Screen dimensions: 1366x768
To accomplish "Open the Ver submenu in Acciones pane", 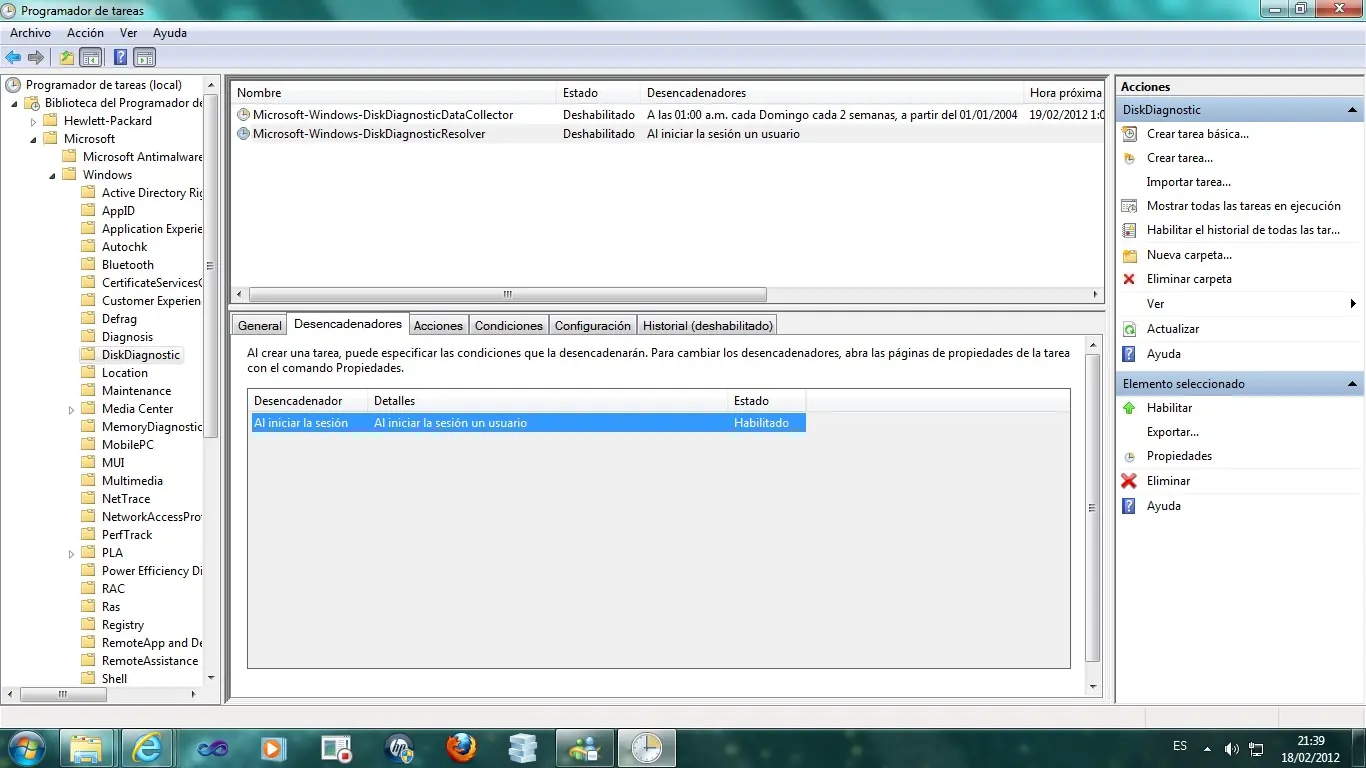I will pyautogui.click(x=1239, y=304).
